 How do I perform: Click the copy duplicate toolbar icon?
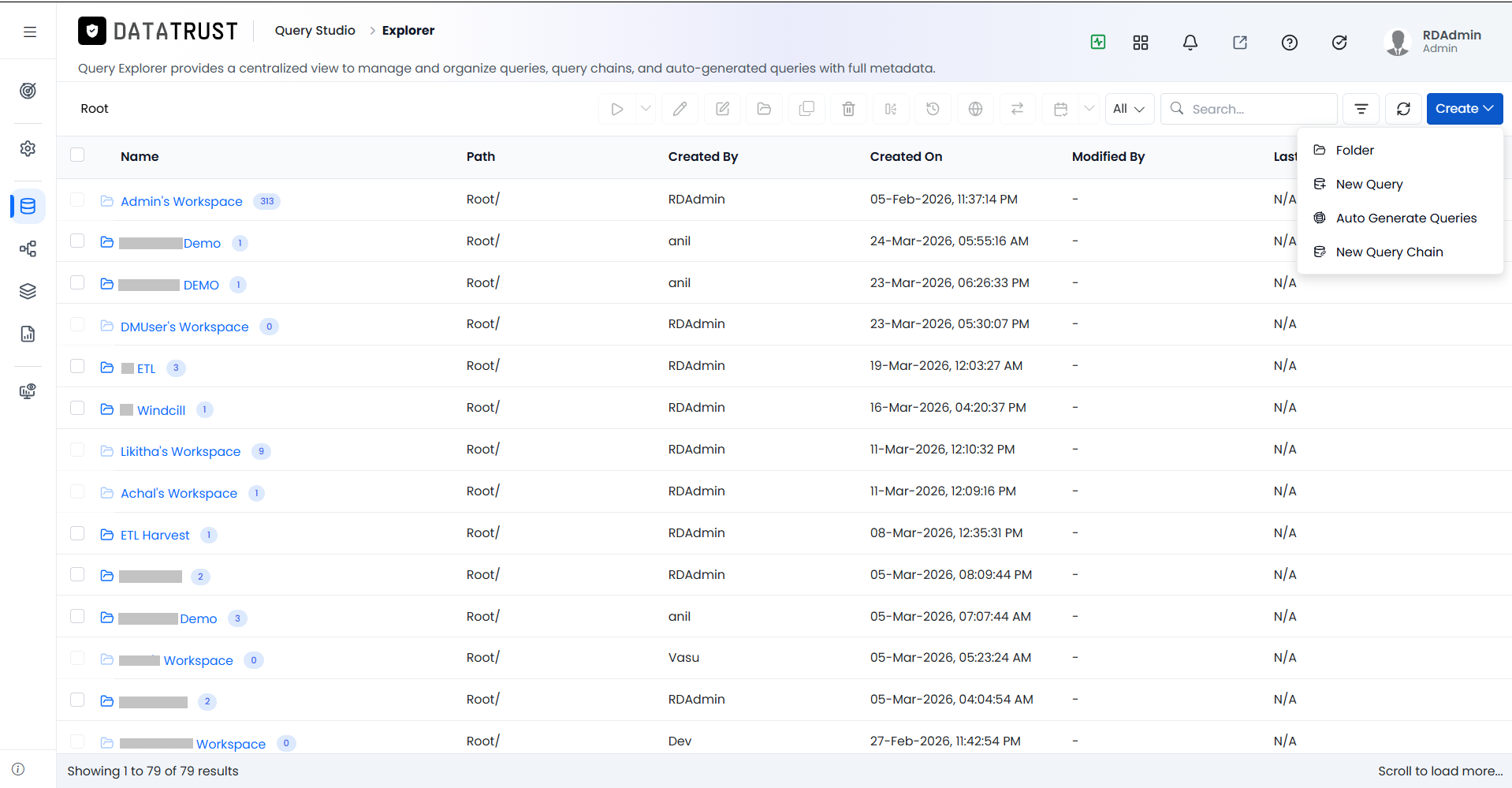tap(806, 109)
